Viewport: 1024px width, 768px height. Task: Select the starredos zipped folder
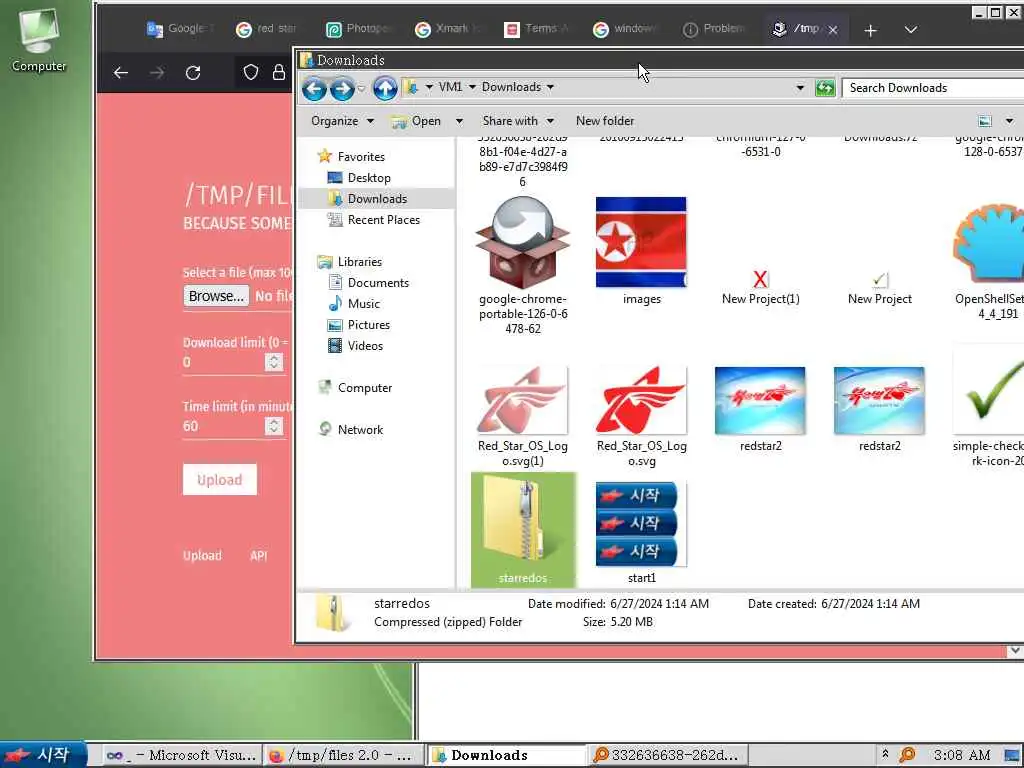[x=523, y=530]
